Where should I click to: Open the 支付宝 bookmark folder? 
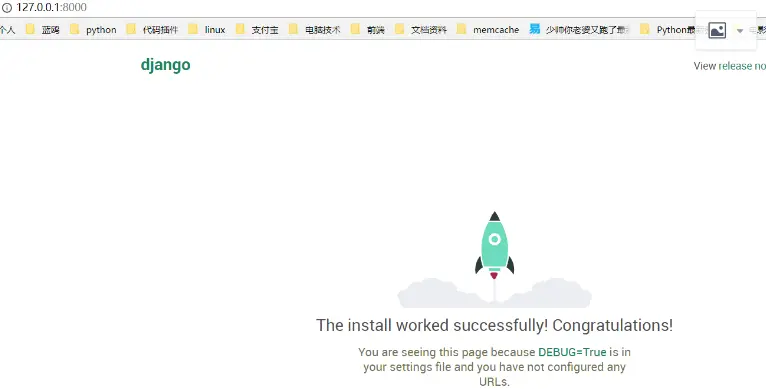[257, 30]
